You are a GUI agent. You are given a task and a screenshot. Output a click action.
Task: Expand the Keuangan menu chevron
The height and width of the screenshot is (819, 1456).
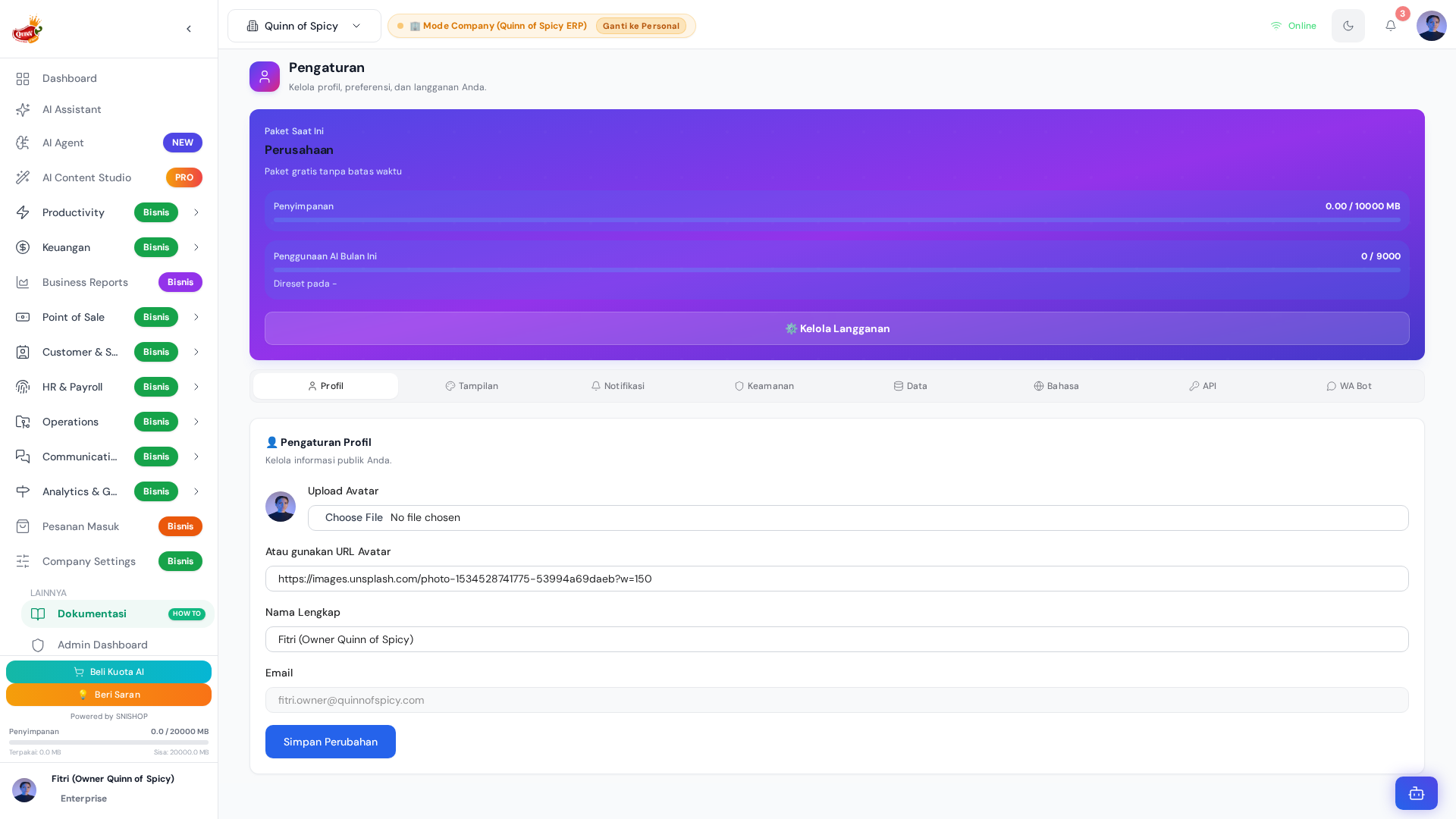click(196, 247)
